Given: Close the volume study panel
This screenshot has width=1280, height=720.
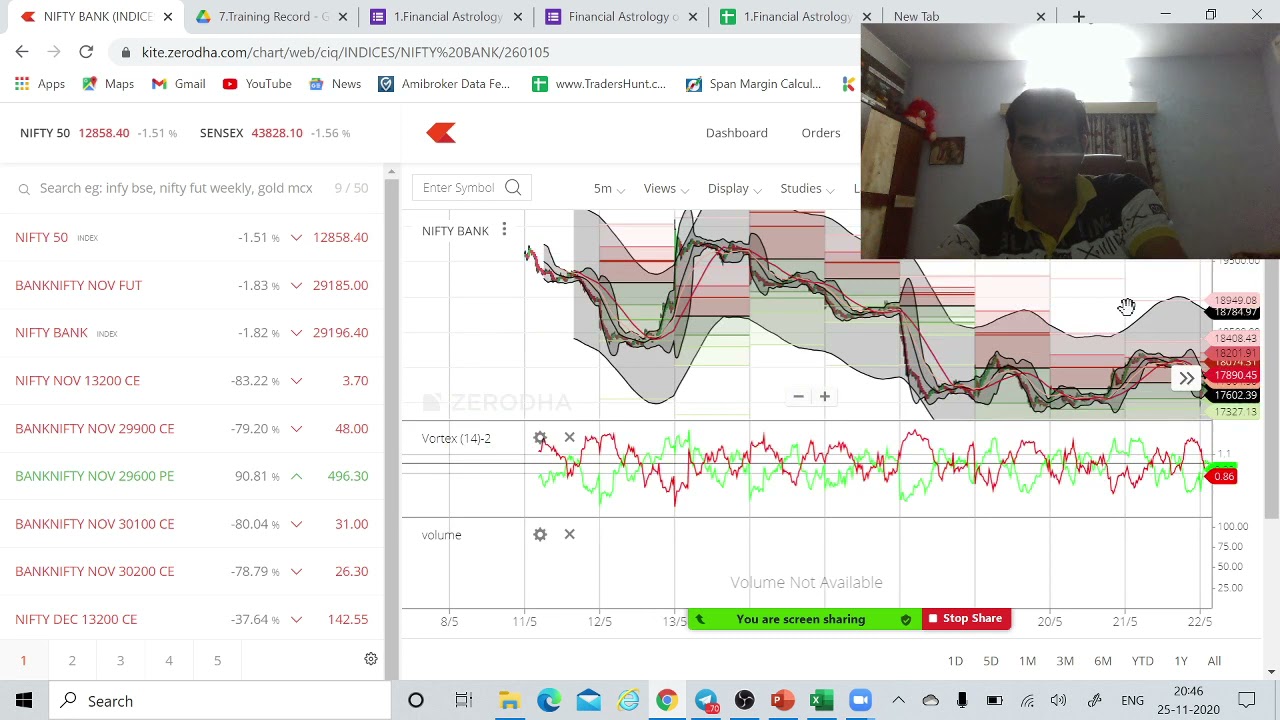Looking at the screenshot, I should [569, 534].
